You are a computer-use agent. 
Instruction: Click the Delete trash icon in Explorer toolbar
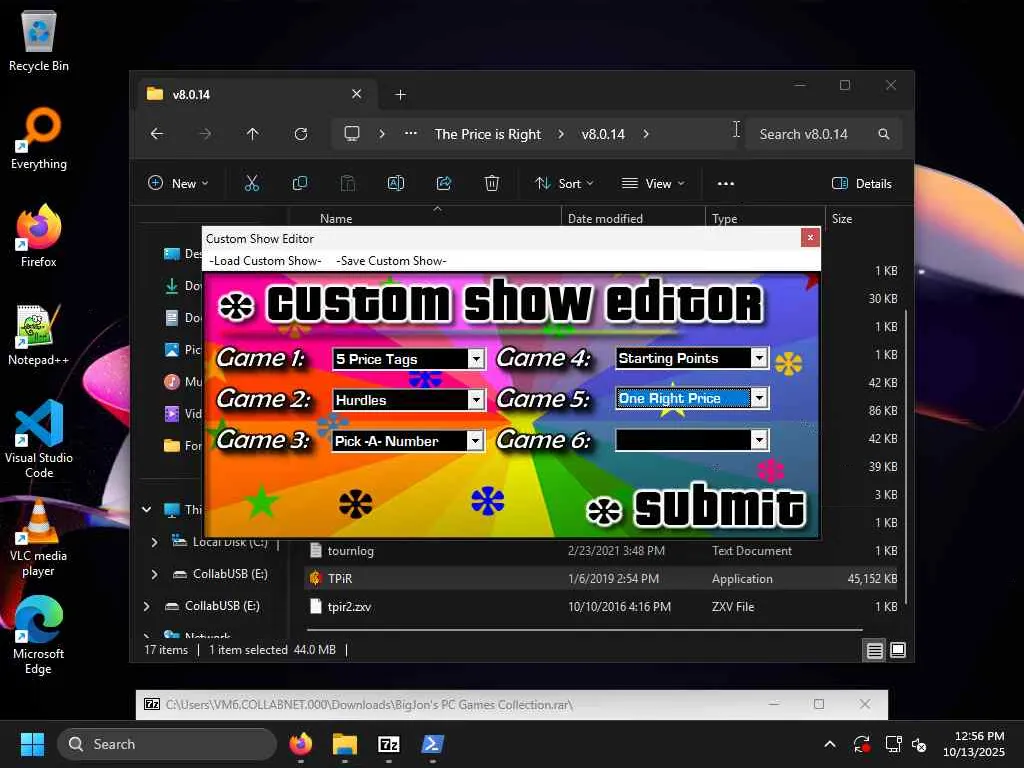point(492,184)
